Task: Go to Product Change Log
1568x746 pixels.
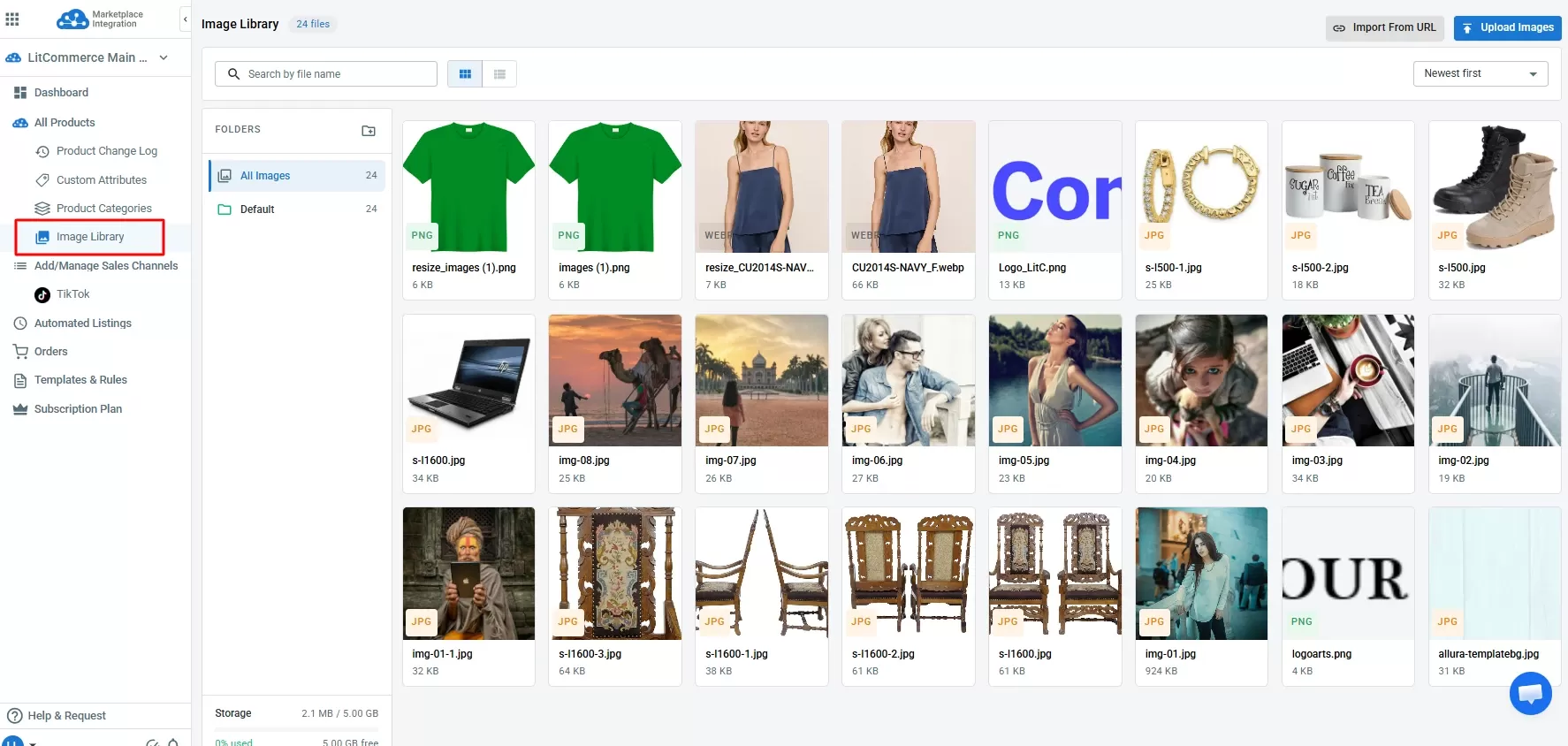Action: click(106, 151)
